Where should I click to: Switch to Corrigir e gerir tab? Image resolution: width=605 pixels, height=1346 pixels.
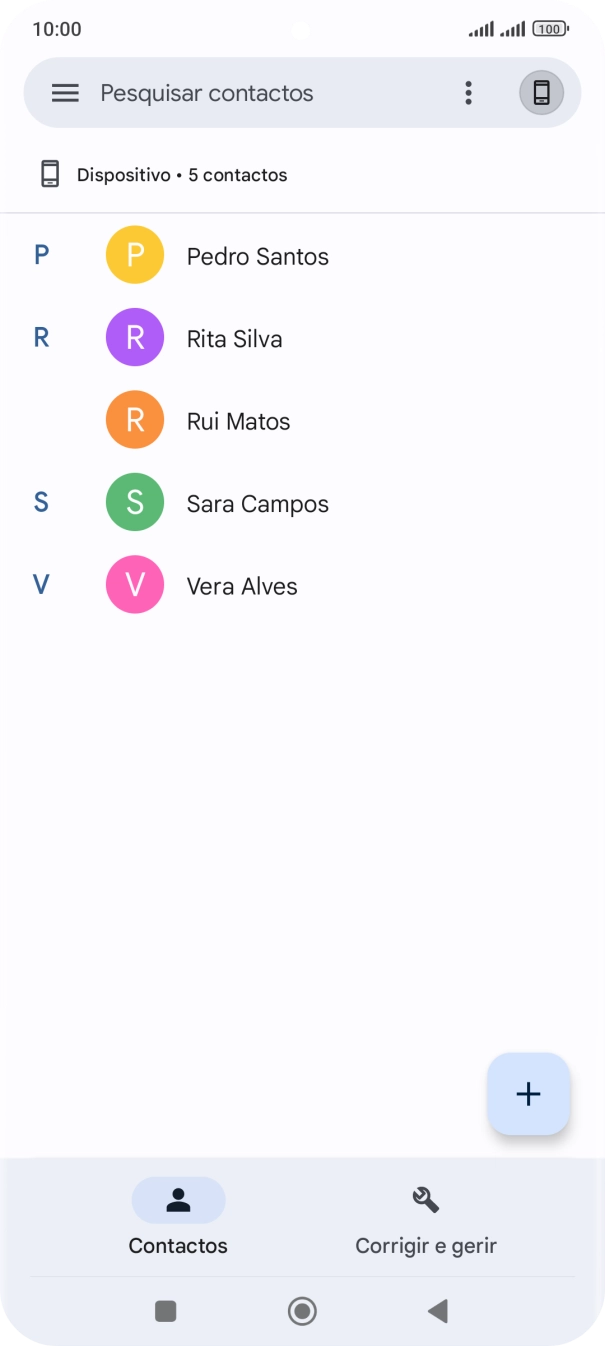[x=426, y=1216]
